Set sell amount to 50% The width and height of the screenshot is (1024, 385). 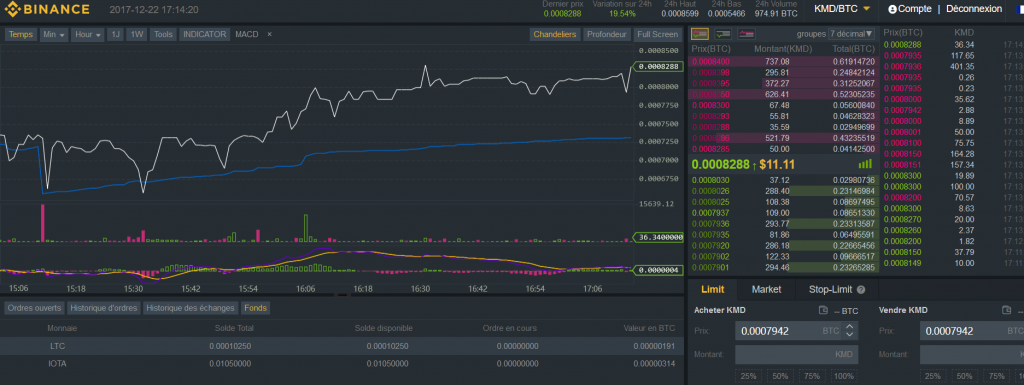coord(965,377)
